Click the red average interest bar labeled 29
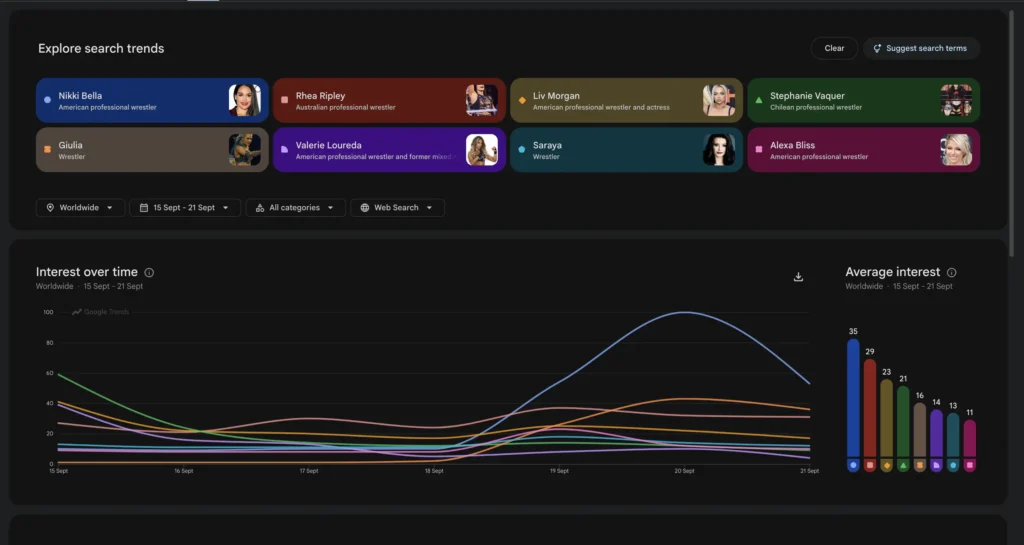 click(870, 408)
